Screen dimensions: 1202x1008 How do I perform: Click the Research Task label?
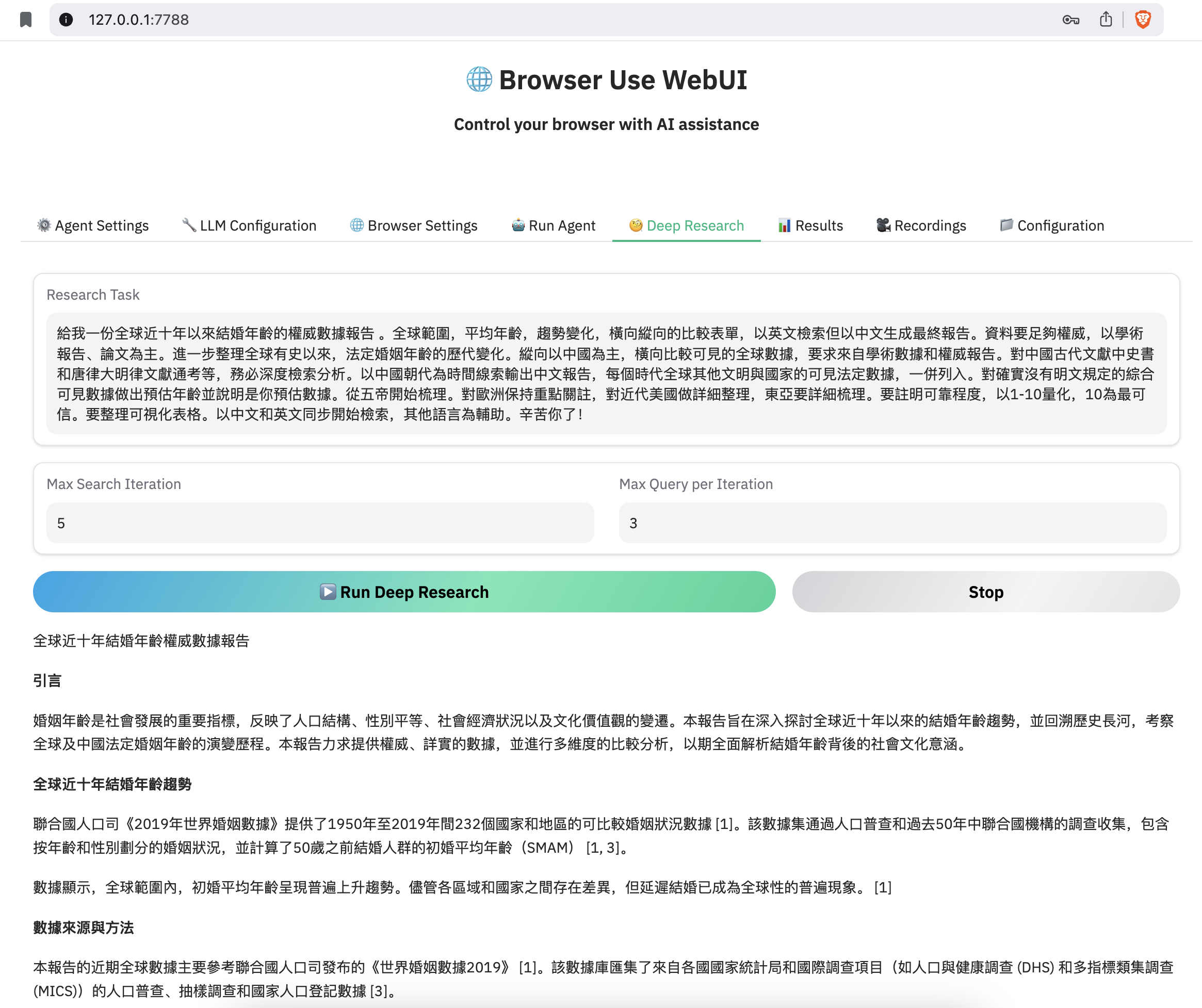coord(93,295)
